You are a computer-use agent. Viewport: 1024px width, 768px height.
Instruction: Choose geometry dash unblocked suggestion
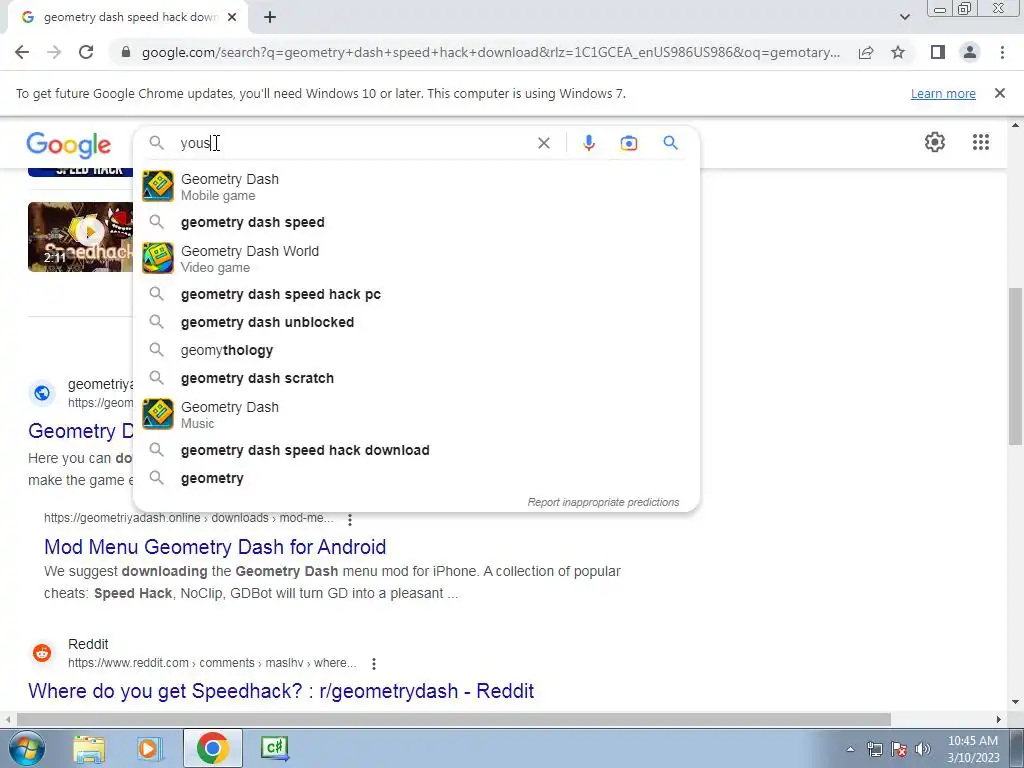[x=417, y=322]
